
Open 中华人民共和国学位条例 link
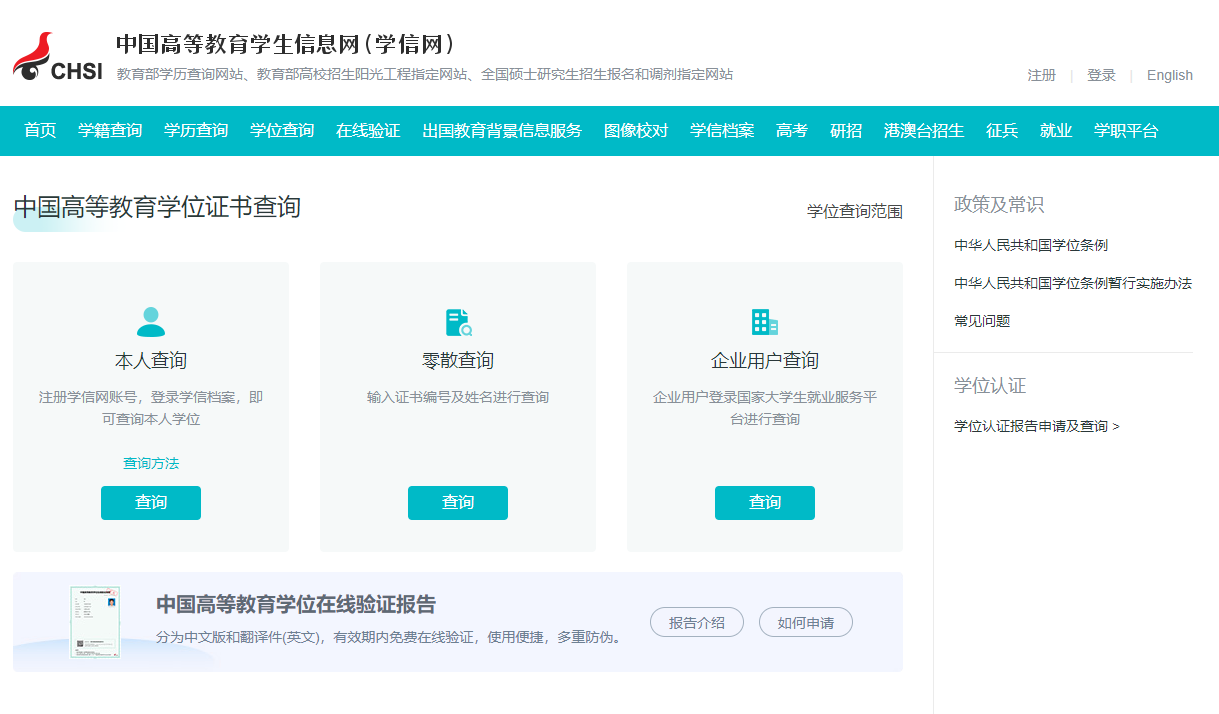(x=1031, y=245)
